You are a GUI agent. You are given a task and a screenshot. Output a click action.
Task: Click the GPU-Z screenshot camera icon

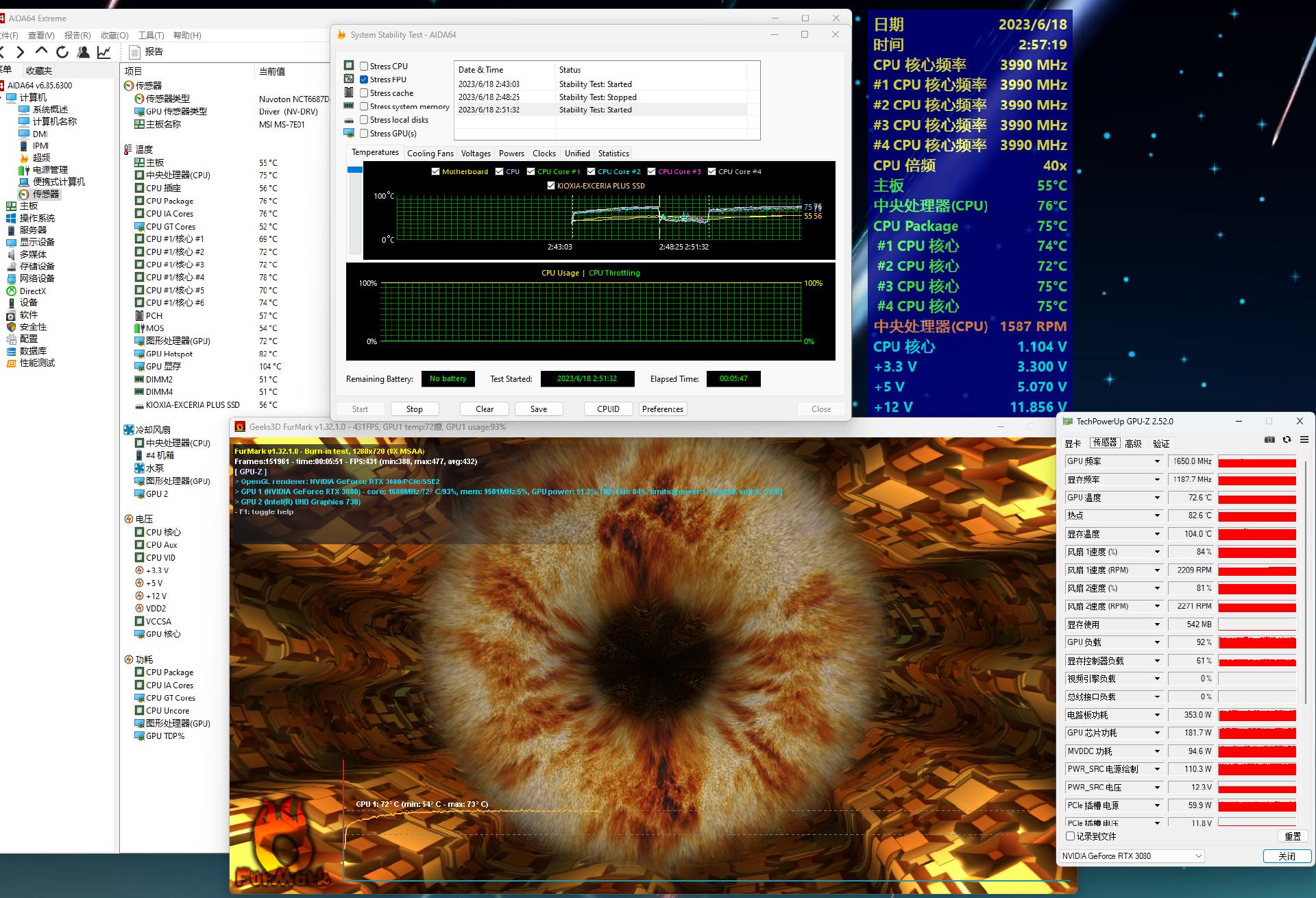tap(1269, 439)
